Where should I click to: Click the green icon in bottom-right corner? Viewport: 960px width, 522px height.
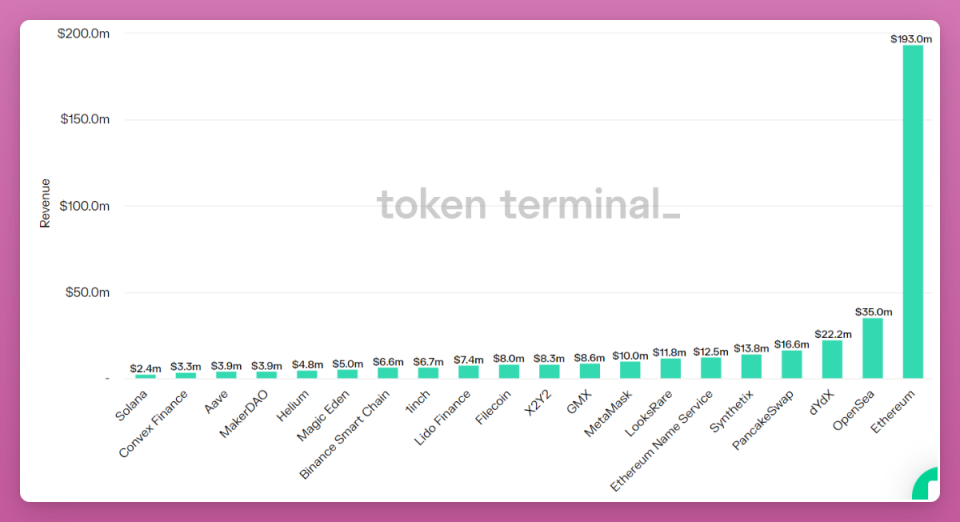pyautogui.click(x=926, y=484)
